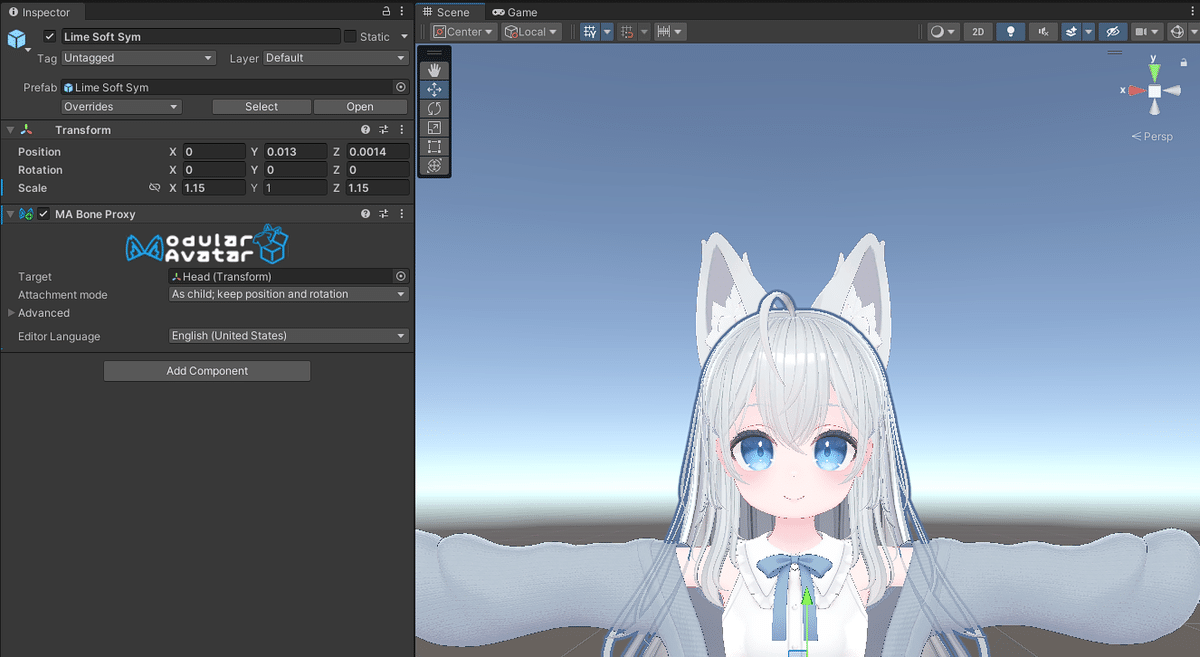Select the Move tool in Scene
The image size is (1200, 657).
pyautogui.click(x=434, y=89)
